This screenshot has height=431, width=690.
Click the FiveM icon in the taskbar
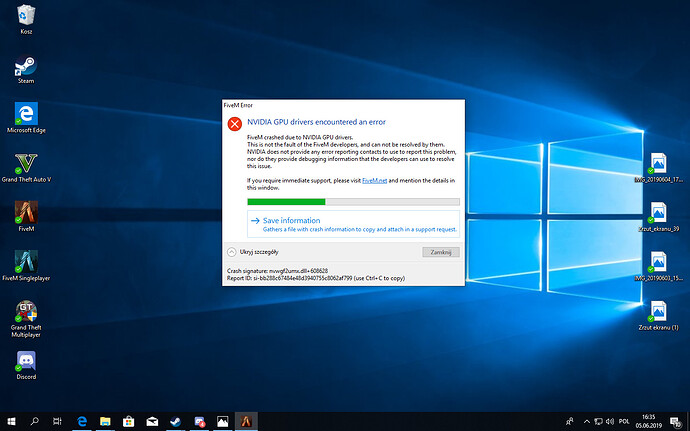246,421
